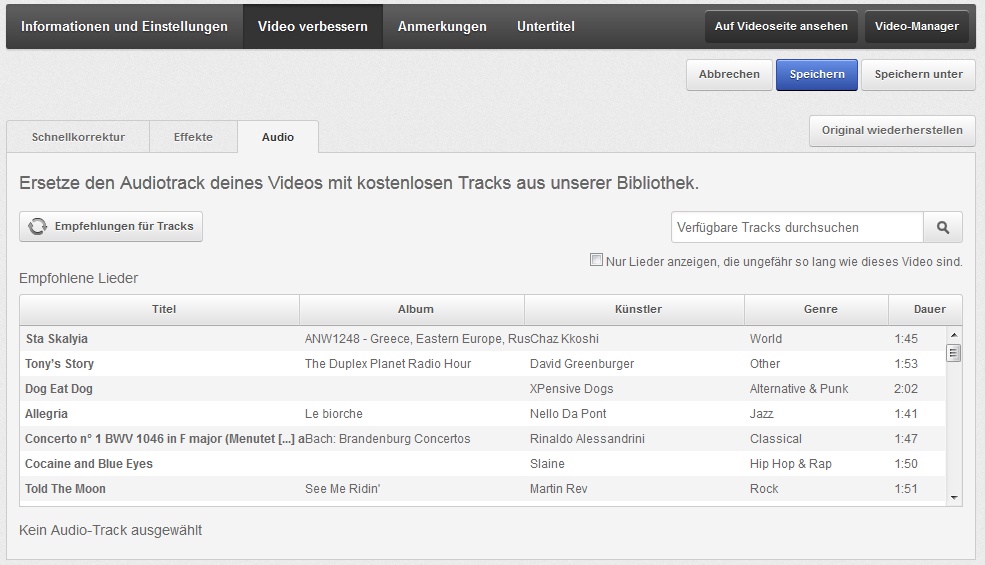
Task: Click the magnifier search icon button
Action: click(x=942, y=228)
